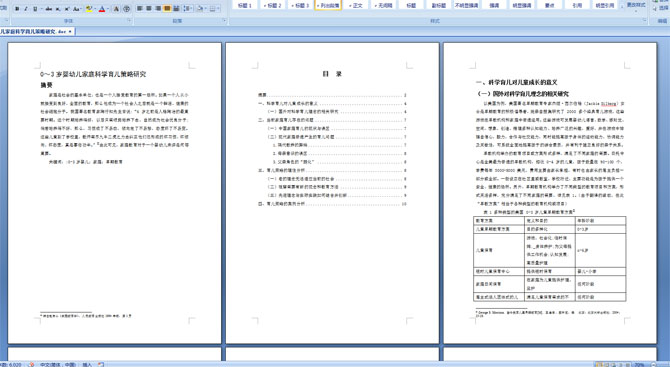Toggle Bold formatting in font group
This screenshot has height=367, width=670.
coord(17,9)
